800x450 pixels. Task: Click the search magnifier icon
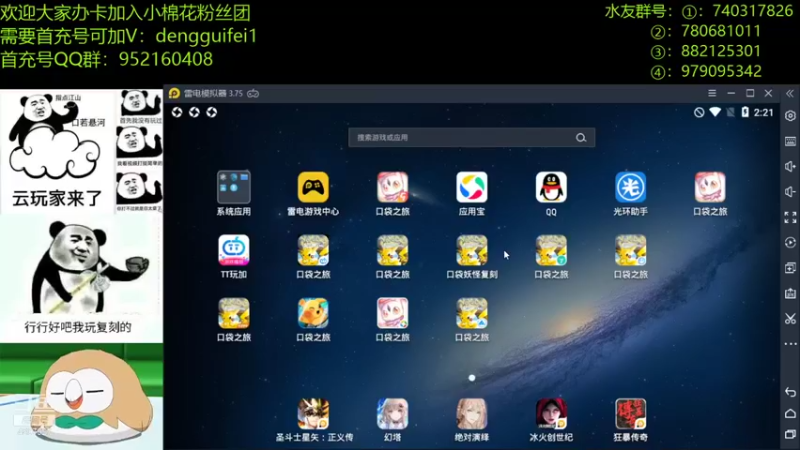click(x=581, y=138)
